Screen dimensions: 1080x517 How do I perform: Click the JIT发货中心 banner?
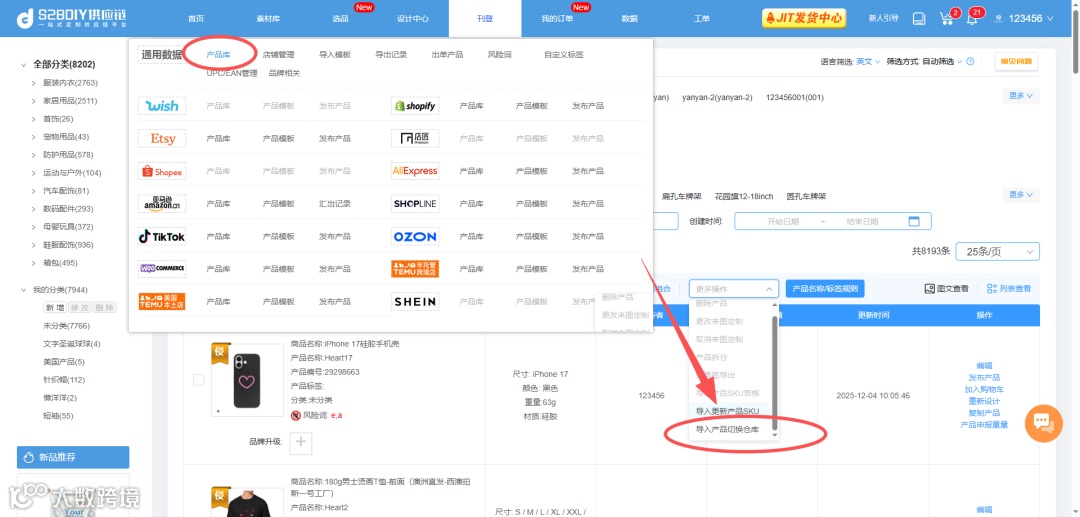coord(804,19)
